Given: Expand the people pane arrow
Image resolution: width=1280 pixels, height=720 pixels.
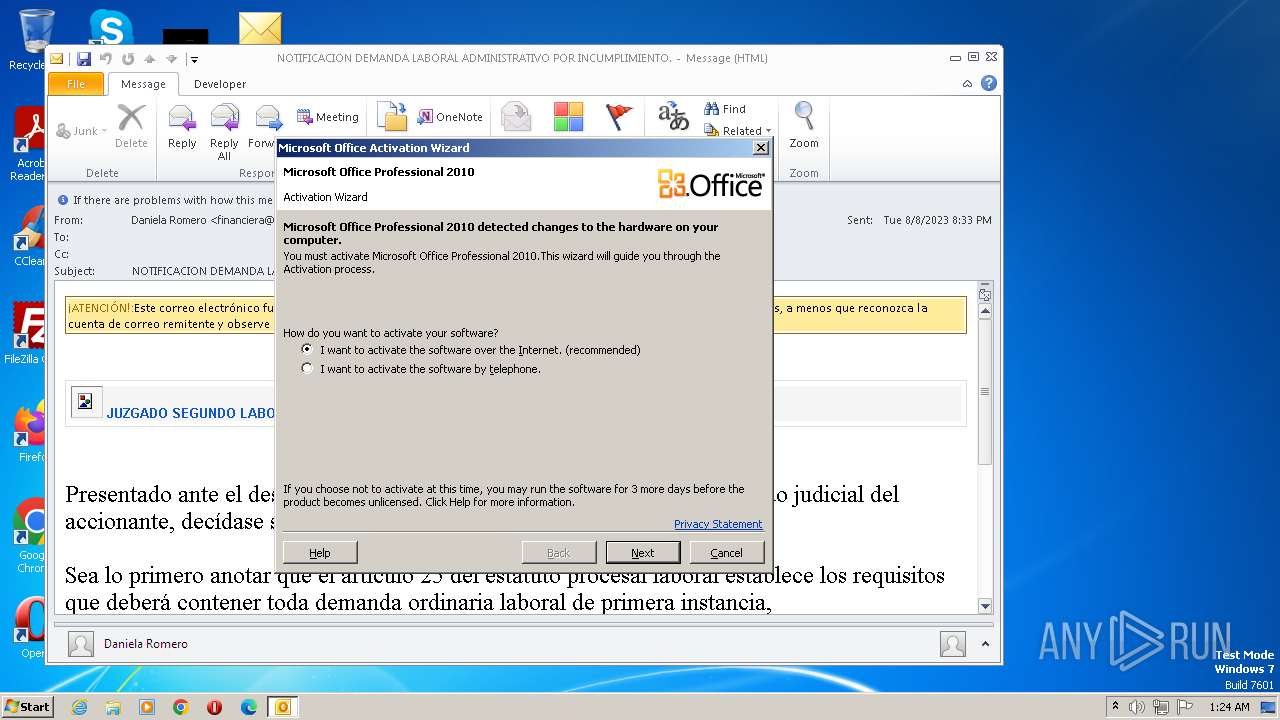Looking at the screenshot, I should click(x=985, y=644).
